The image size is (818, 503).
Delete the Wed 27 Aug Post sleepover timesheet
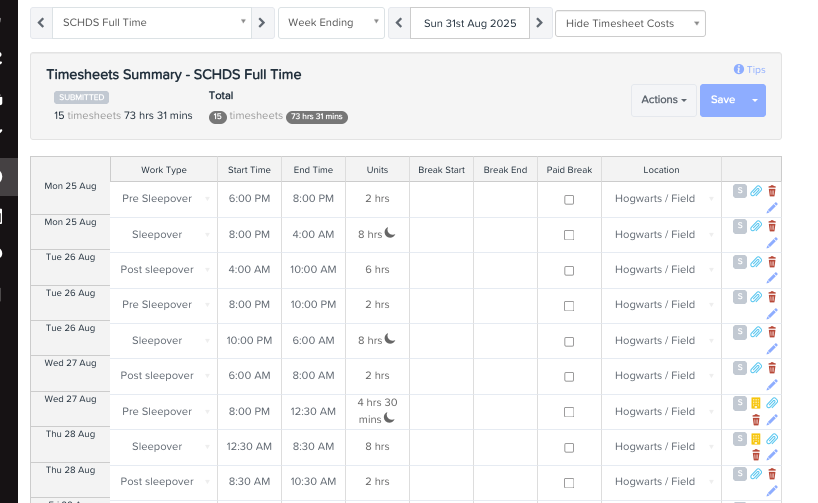772,368
